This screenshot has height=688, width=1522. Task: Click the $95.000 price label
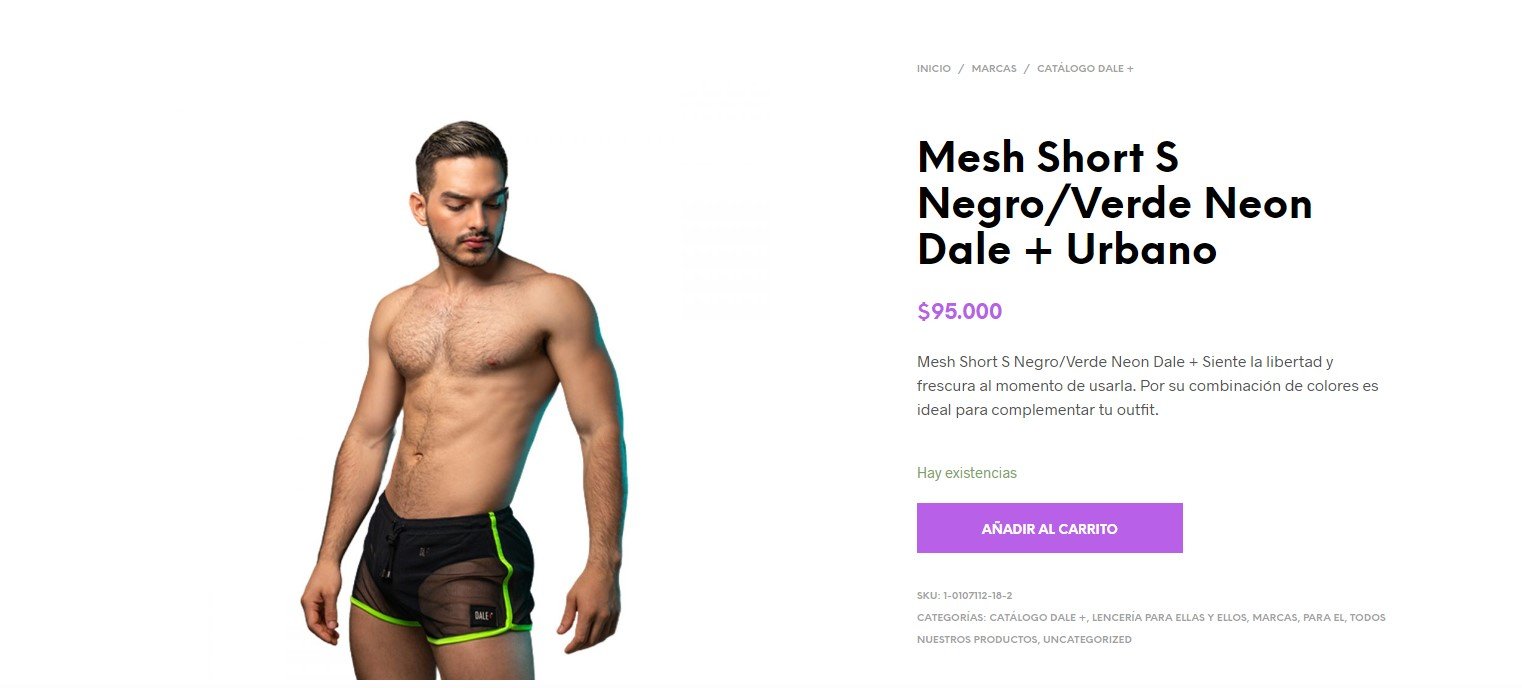click(959, 311)
